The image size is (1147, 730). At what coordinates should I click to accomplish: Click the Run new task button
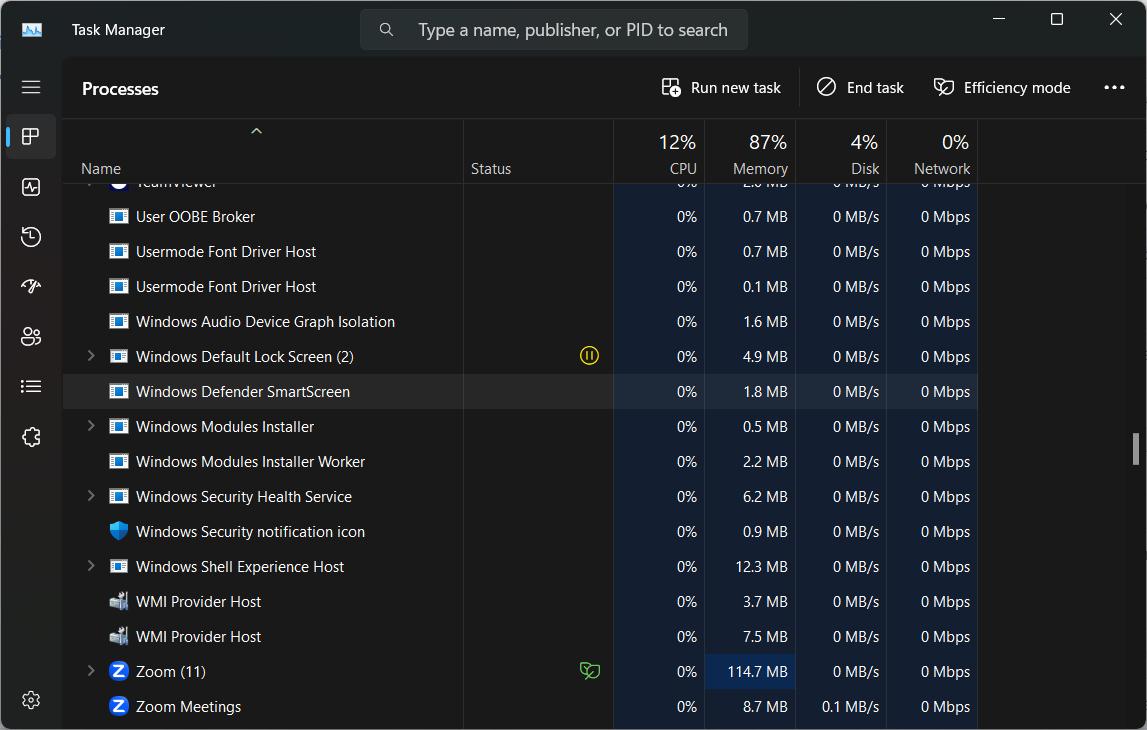pyautogui.click(x=720, y=87)
